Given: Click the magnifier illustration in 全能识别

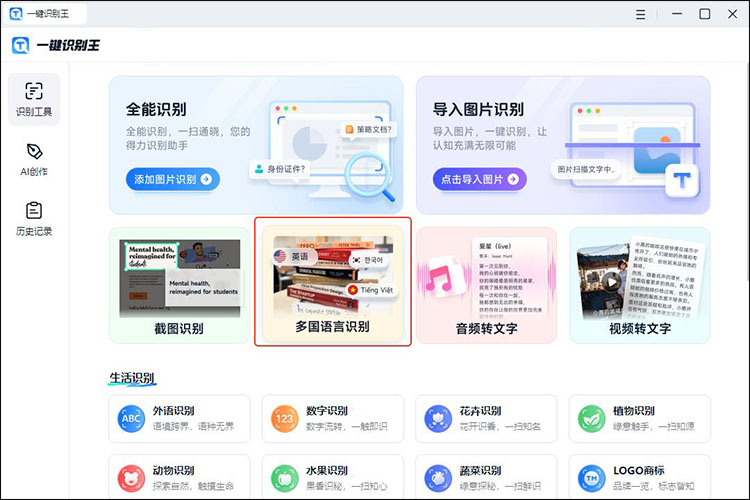Looking at the screenshot, I should (x=369, y=177).
